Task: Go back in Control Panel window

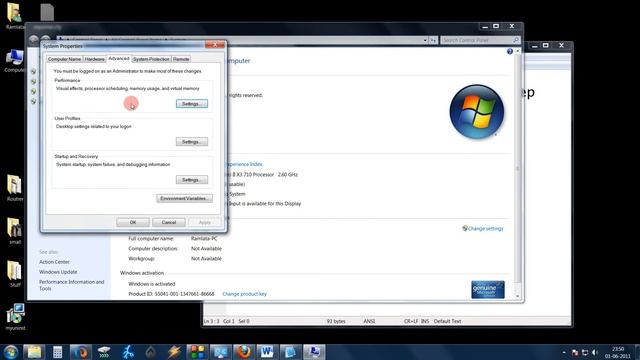Action: click(34, 40)
